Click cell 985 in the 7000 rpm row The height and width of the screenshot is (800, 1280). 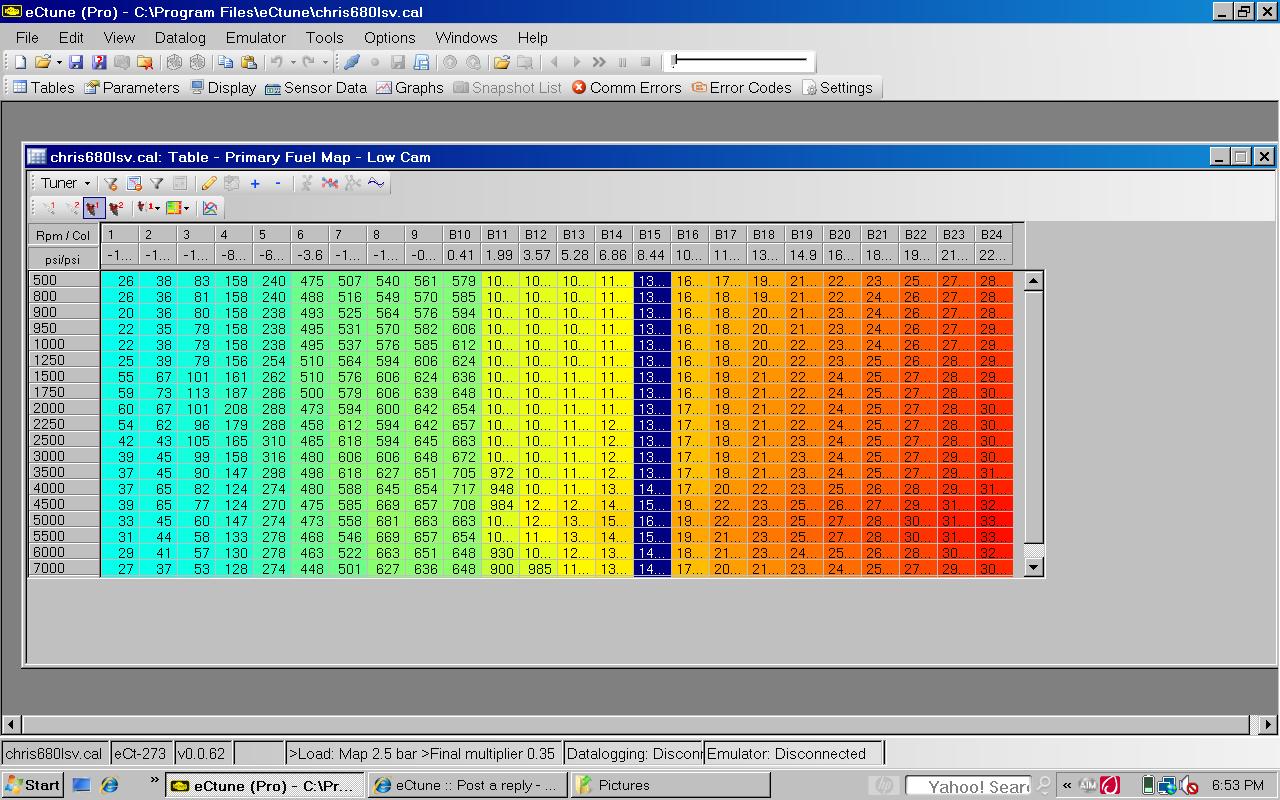click(538, 569)
